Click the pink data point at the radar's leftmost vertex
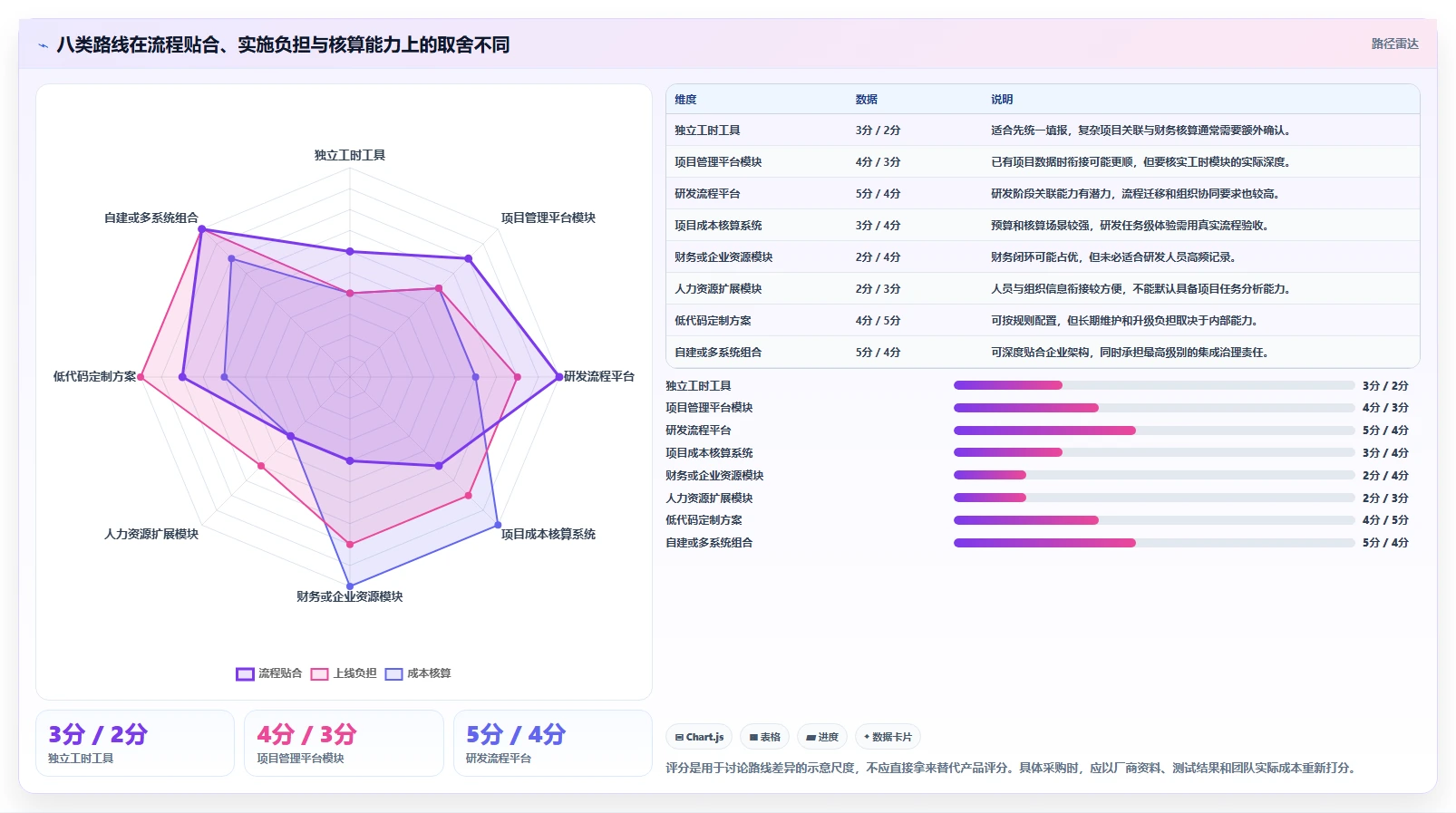This screenshot has height=813, width=1456. tap(141, 376)
